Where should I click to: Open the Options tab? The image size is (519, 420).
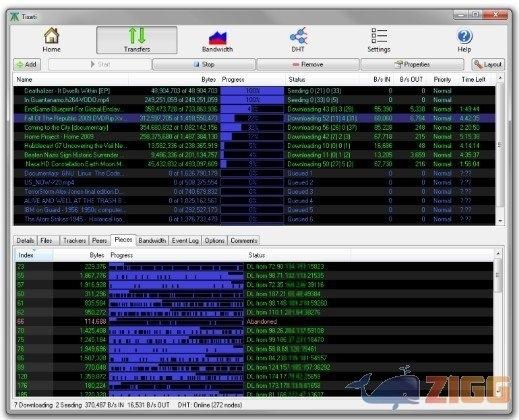pos(214,240)
